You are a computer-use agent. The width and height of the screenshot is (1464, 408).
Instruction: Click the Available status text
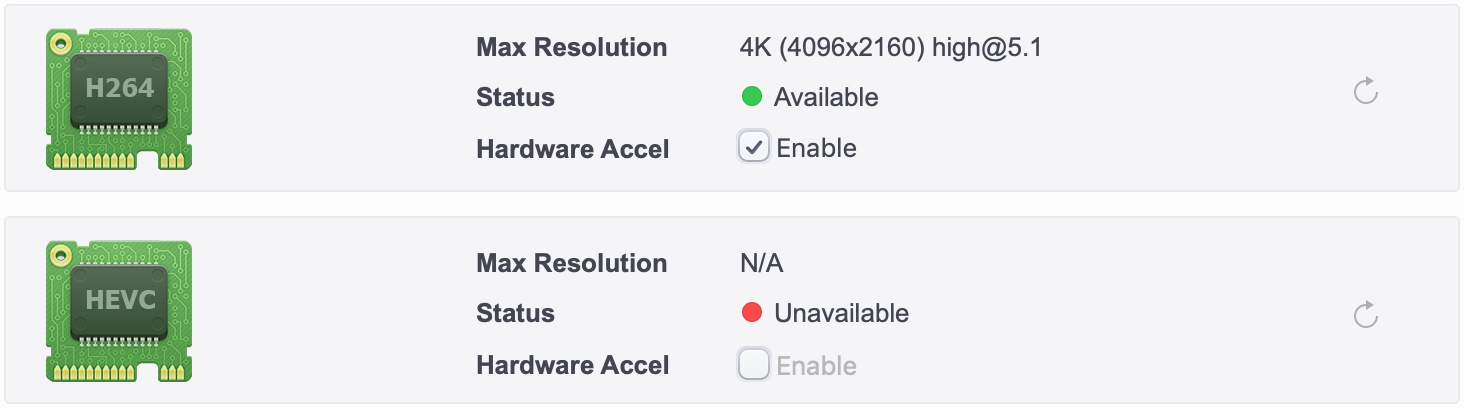coord(826,97)
